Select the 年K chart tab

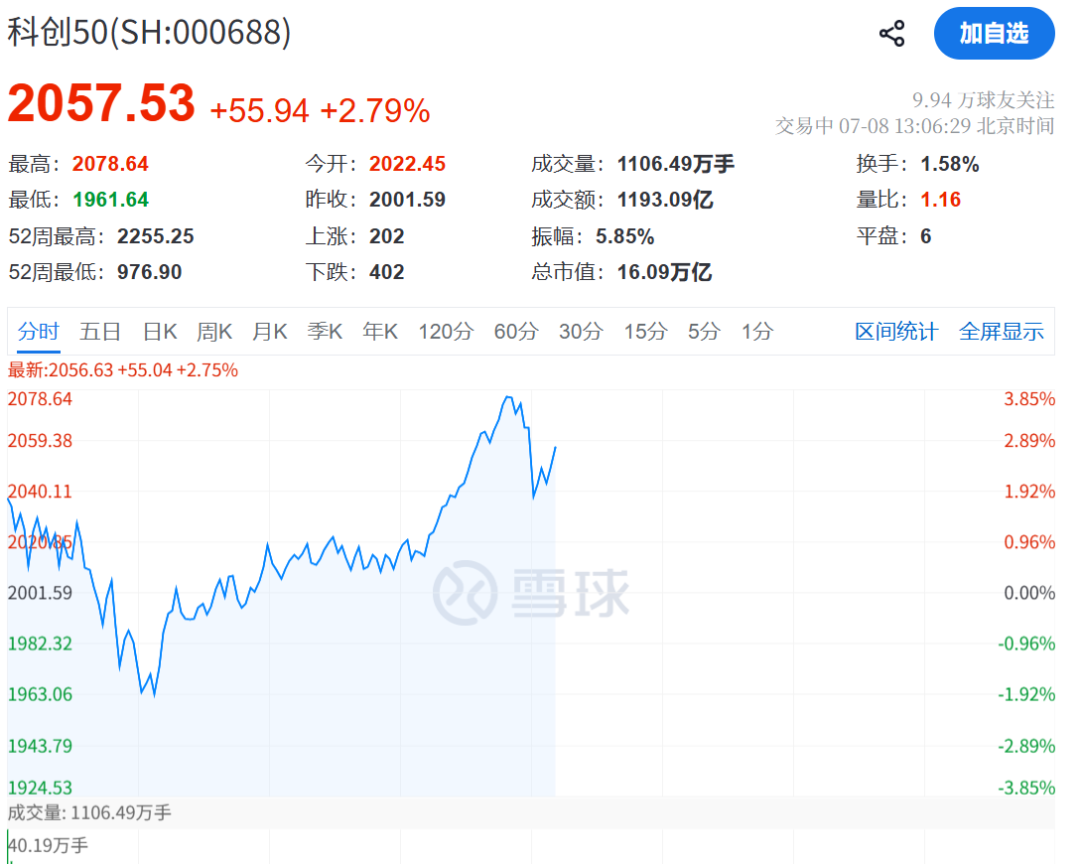380,331
